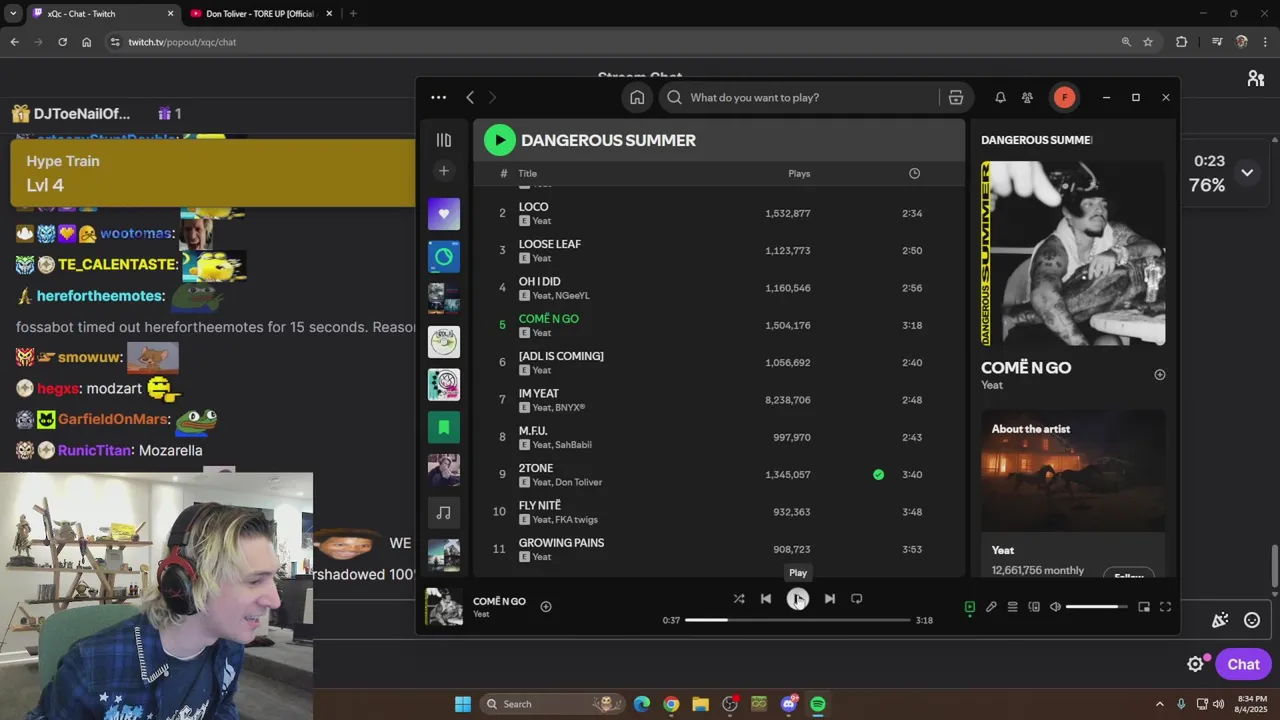Adjust the Spotify volume slider
The image size is (1280, 720).
pos(1097,607)
